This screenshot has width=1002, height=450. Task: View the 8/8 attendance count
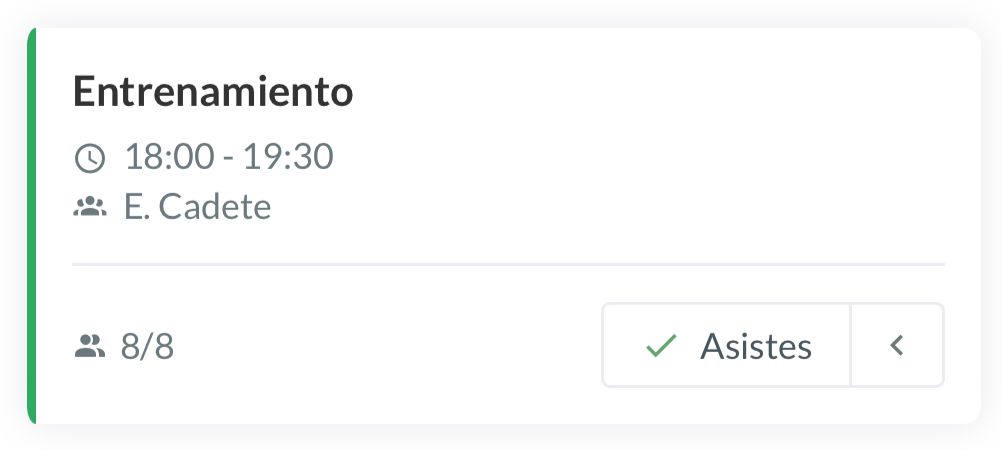[147, 347]
